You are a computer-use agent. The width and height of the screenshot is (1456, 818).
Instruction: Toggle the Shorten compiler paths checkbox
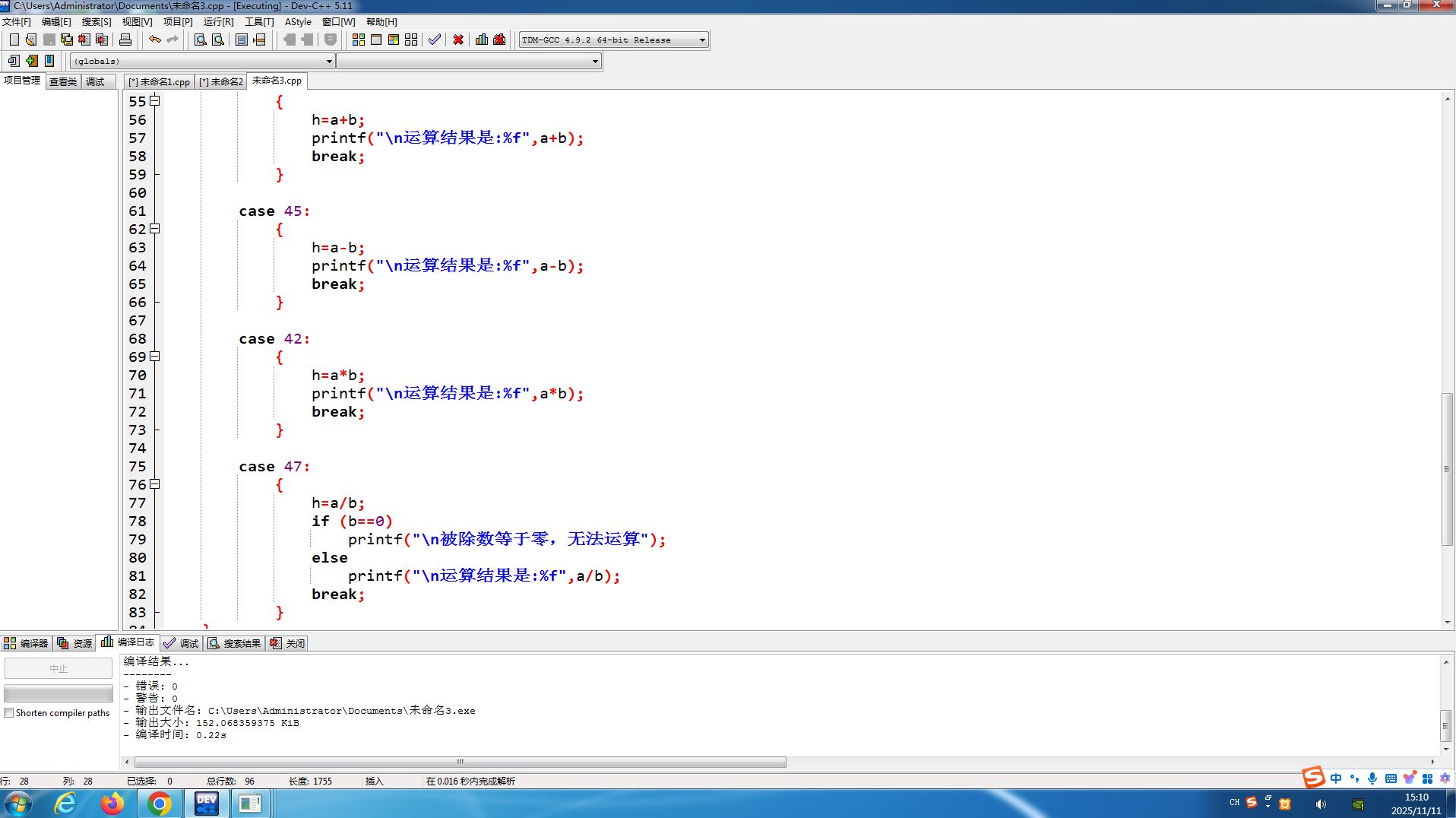pyautogui.click(x=9, y=713)
